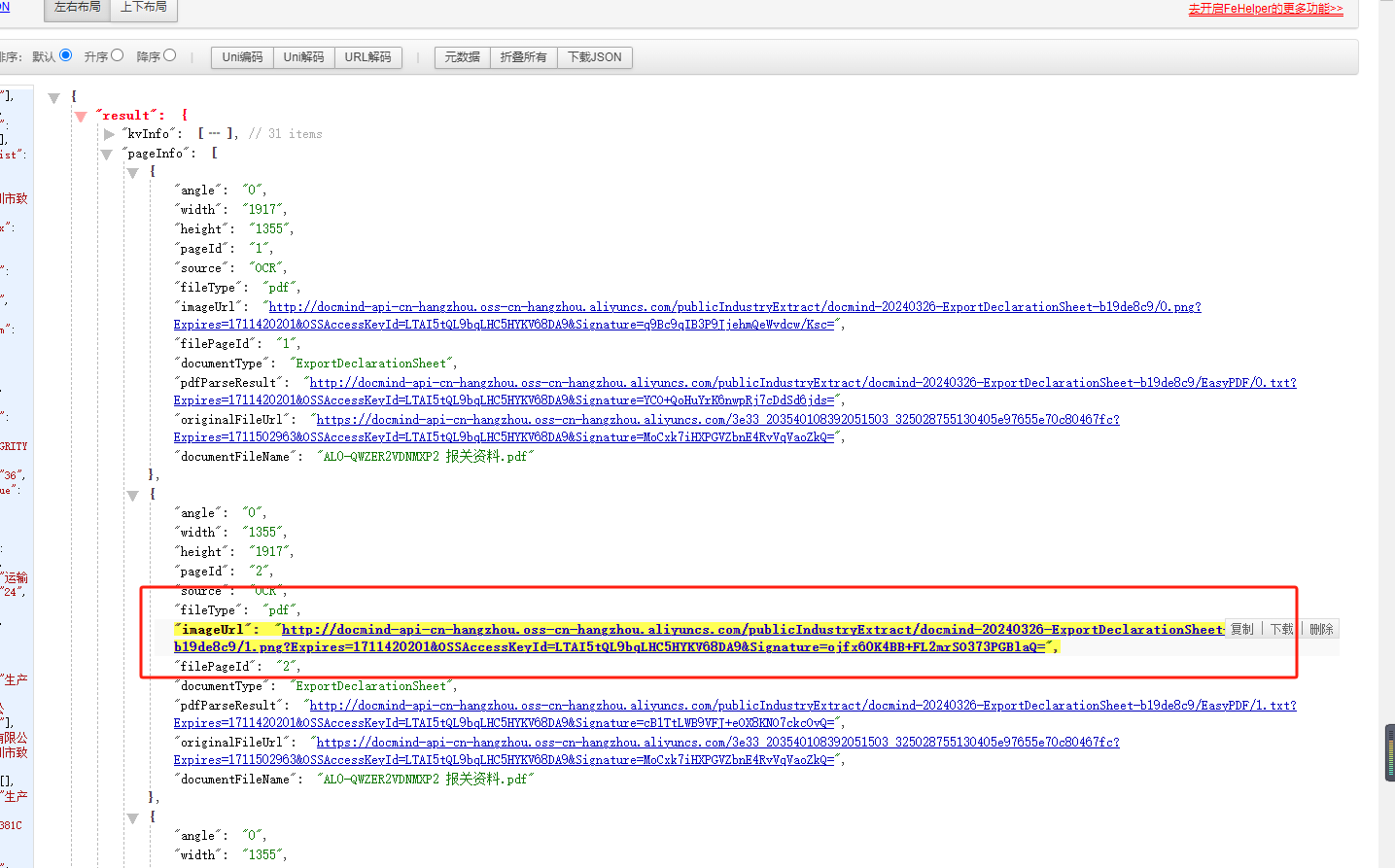Click the "// 31 items" comment
Viewport: 1395px width, 868px height.
click(285, 134)
